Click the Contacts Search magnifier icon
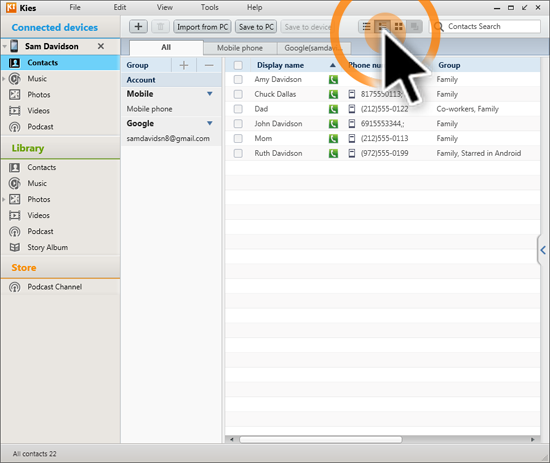This screenshot has width=550, height=463. tap(439, 27)
